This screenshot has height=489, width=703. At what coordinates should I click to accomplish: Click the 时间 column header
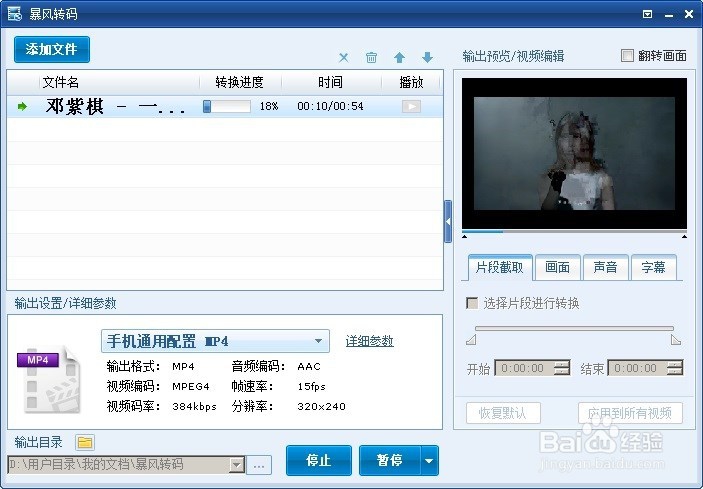pyautogui.click(x=330, y=82)
